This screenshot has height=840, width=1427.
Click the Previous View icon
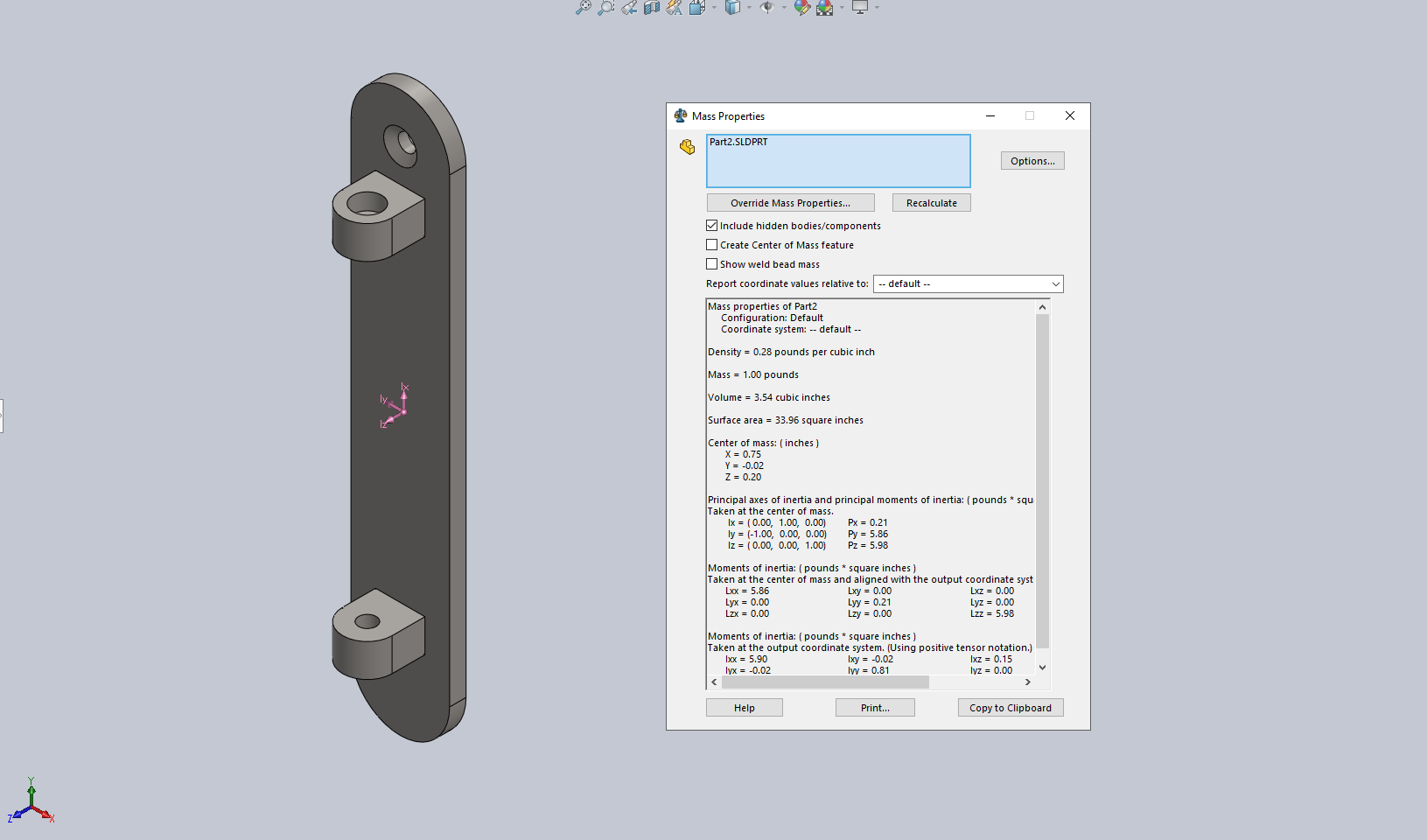(629, 8)
